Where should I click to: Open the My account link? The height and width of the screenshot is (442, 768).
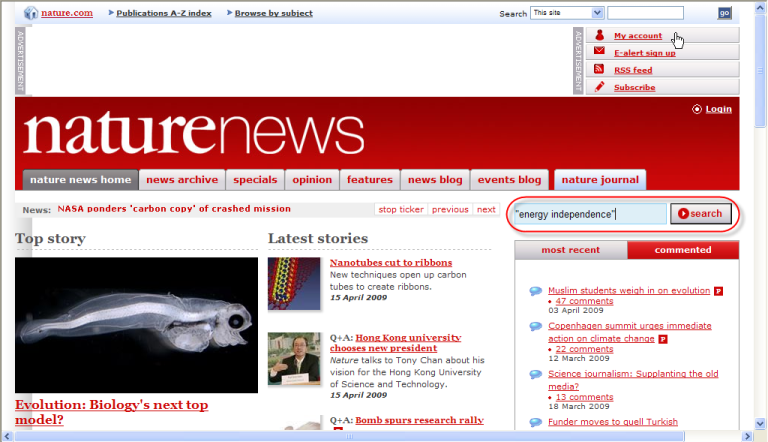(x=638, y=36)
